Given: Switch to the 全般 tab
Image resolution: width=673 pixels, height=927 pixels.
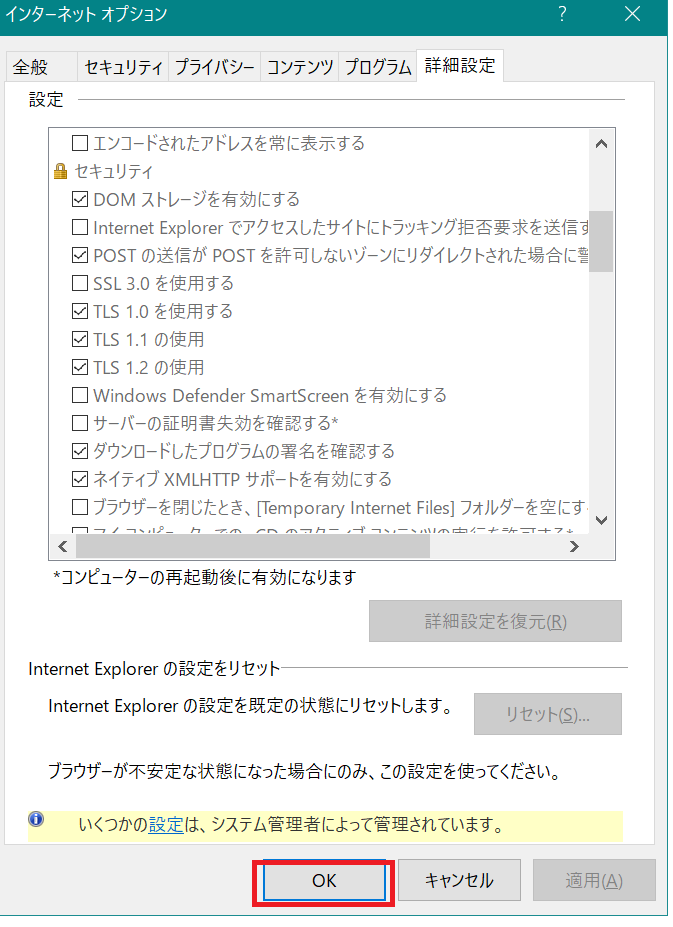Looking at the screenshot, I should coord(41,67).
